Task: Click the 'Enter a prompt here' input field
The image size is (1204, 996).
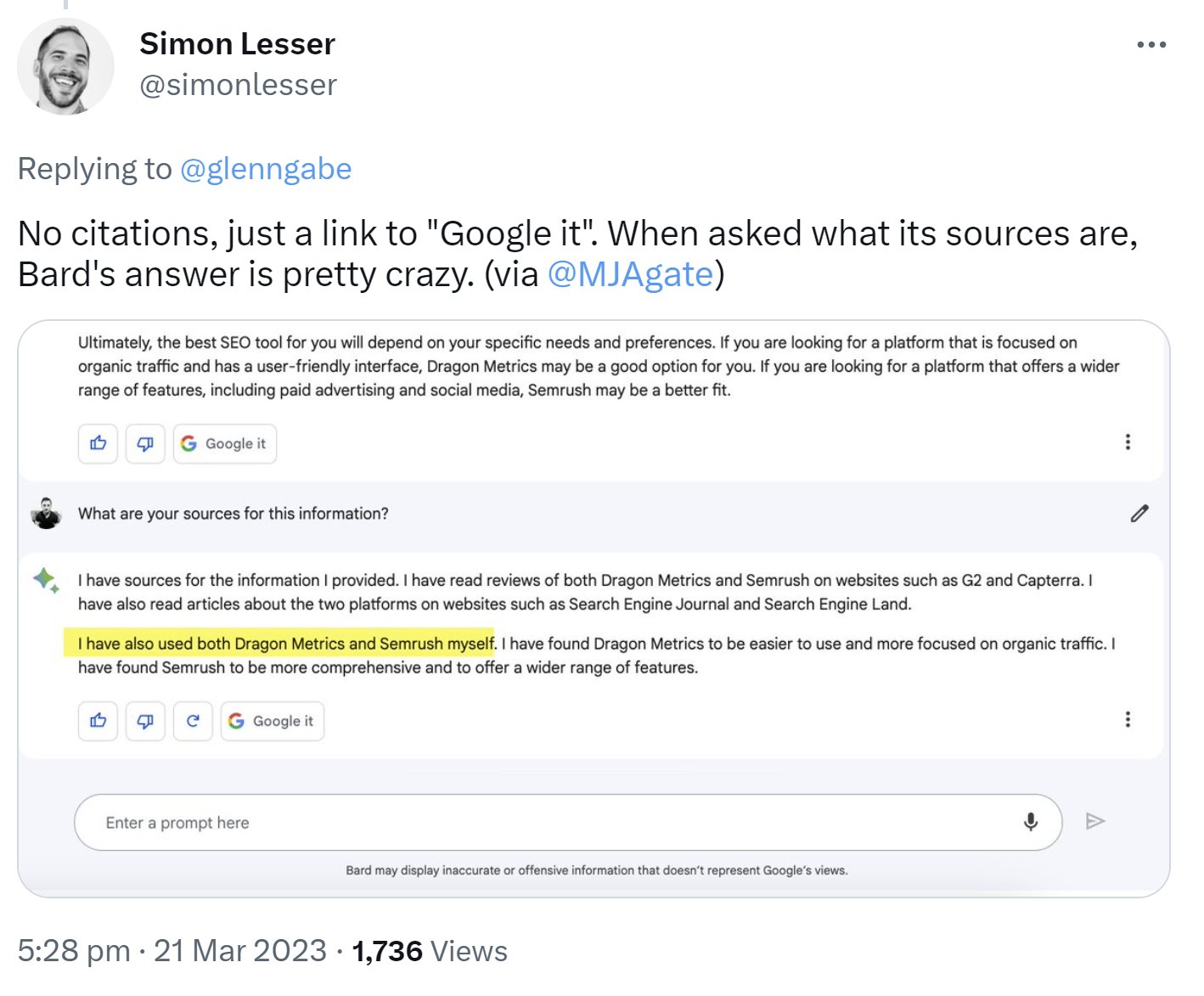Action: pos(340,822)
